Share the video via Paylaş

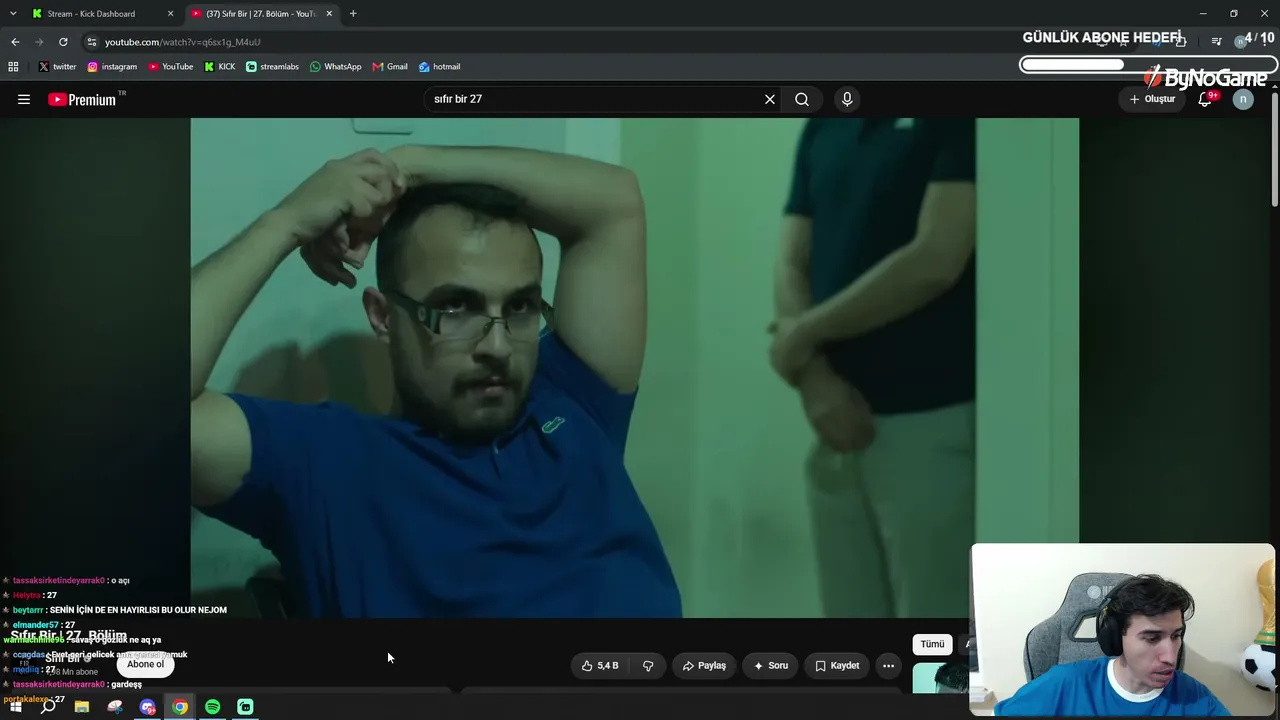[704, 665]
